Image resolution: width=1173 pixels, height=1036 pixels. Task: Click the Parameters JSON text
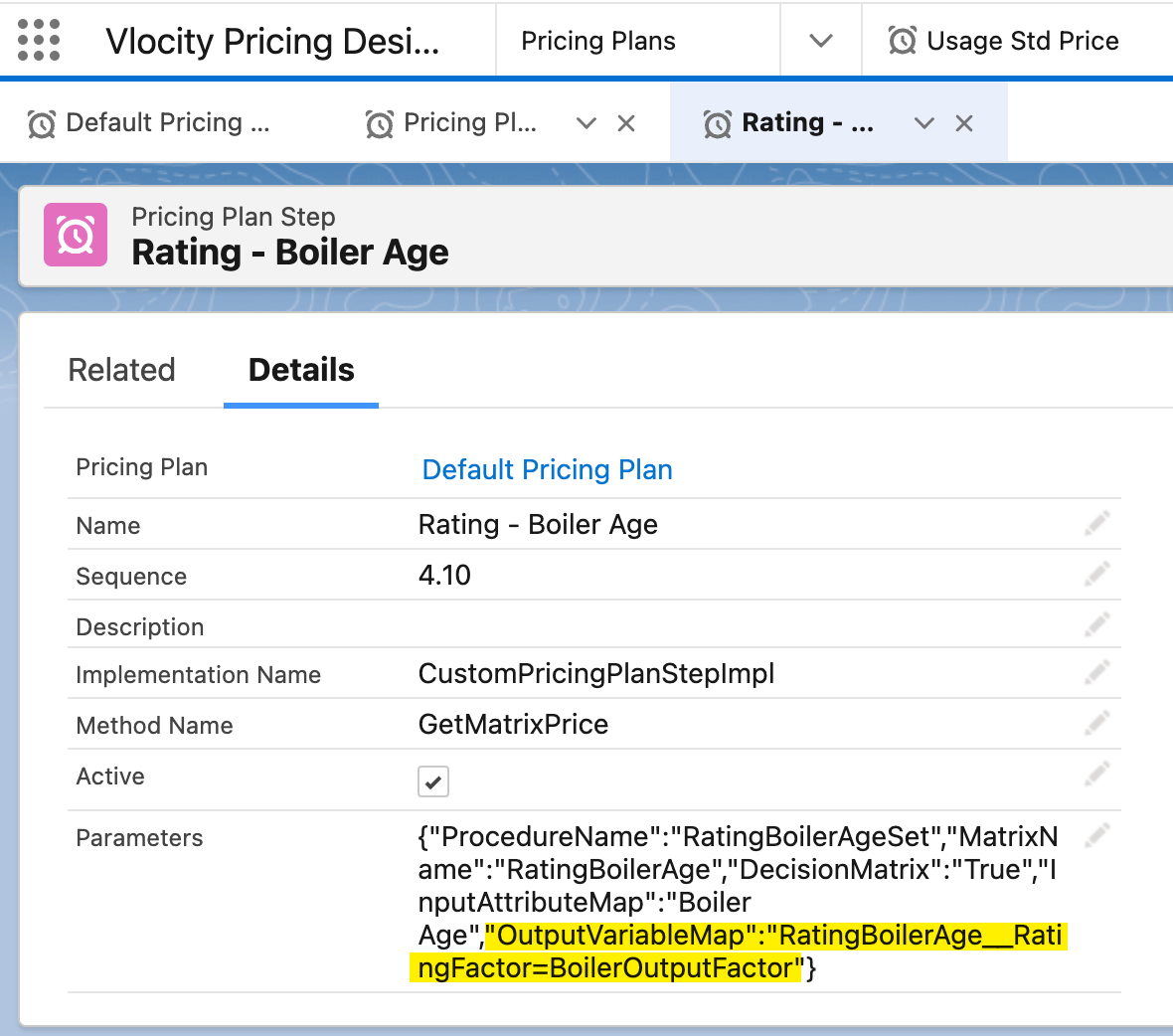[740, 902]
